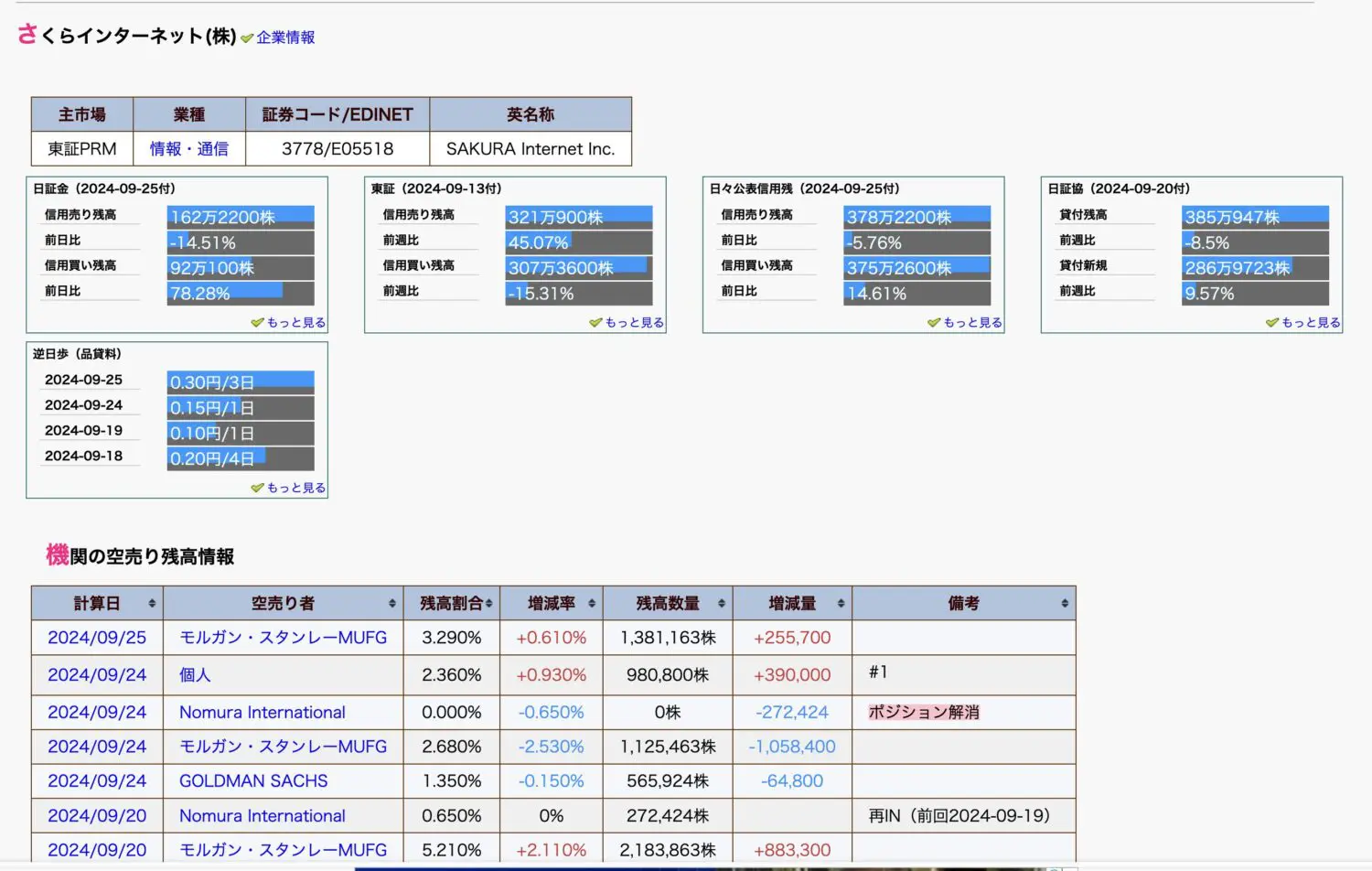Toggle sort on 残高数量 column header

(x=722, y=604)
